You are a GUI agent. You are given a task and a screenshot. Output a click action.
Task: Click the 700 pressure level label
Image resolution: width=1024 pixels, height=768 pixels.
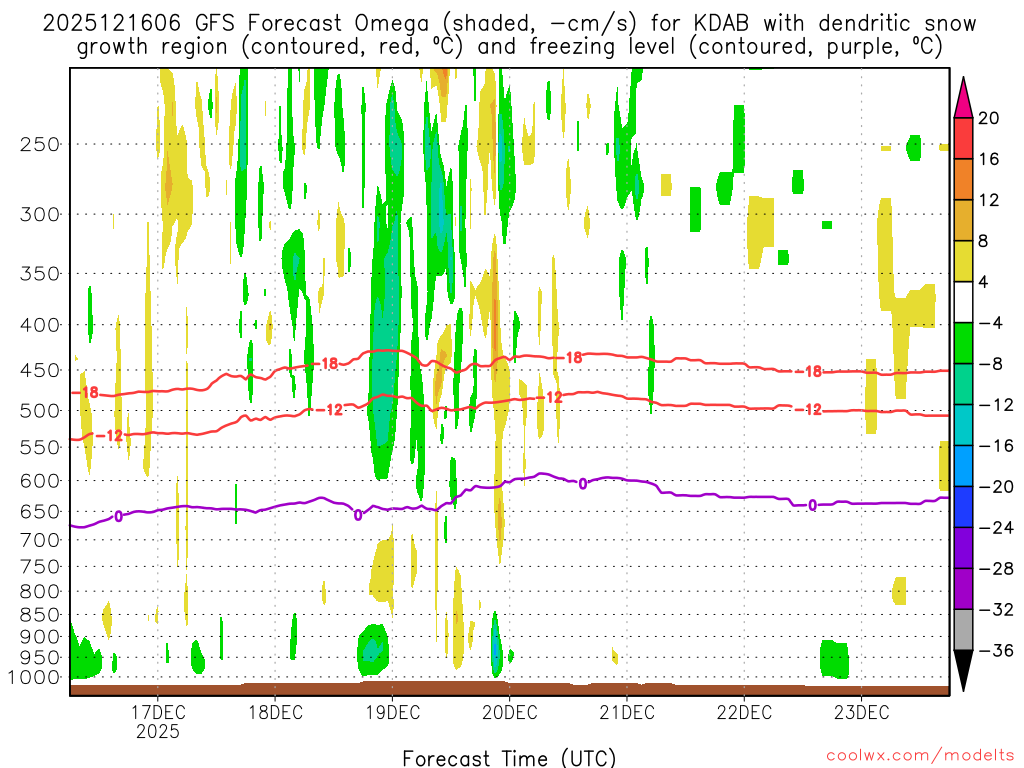click(x=40, y=540)
